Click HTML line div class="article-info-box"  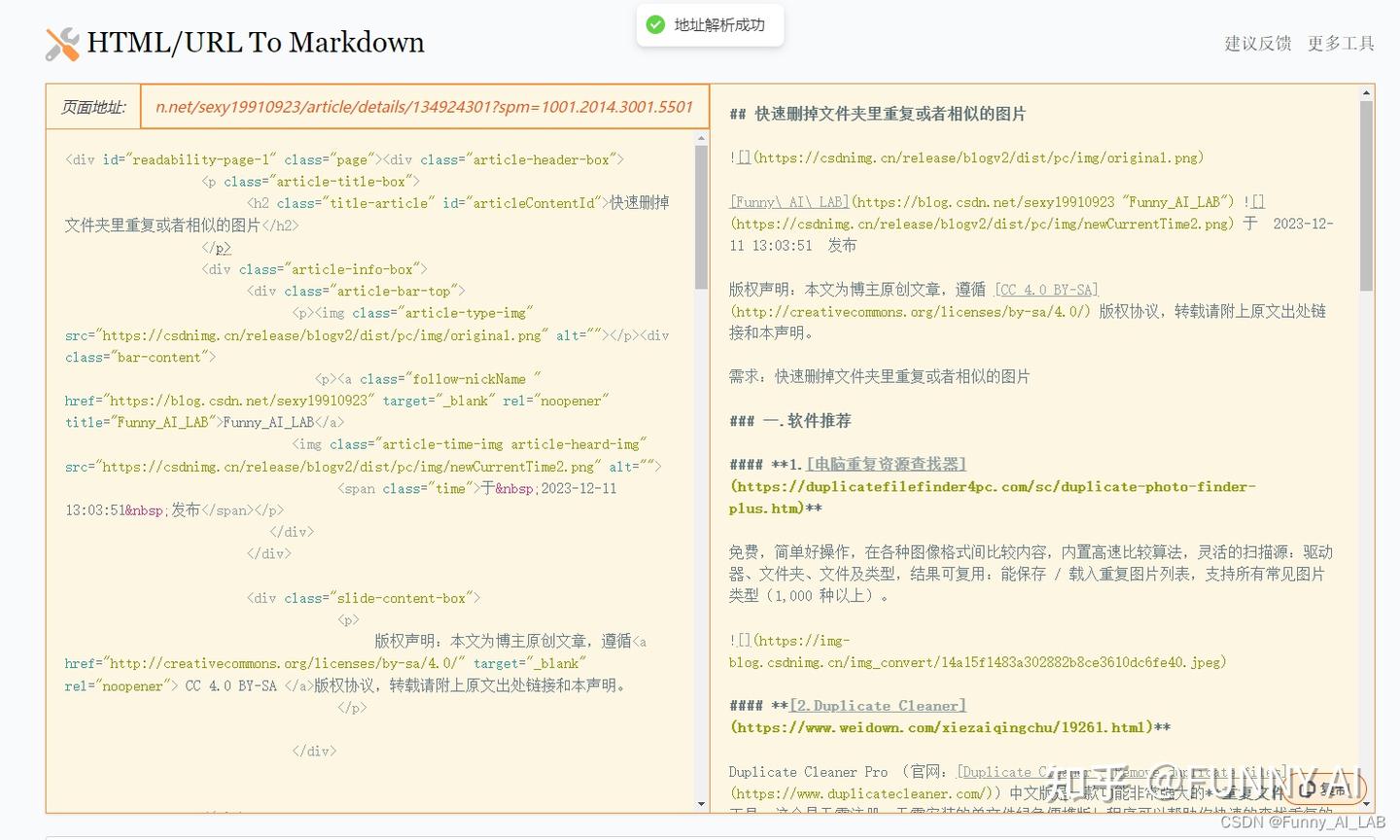314,269
